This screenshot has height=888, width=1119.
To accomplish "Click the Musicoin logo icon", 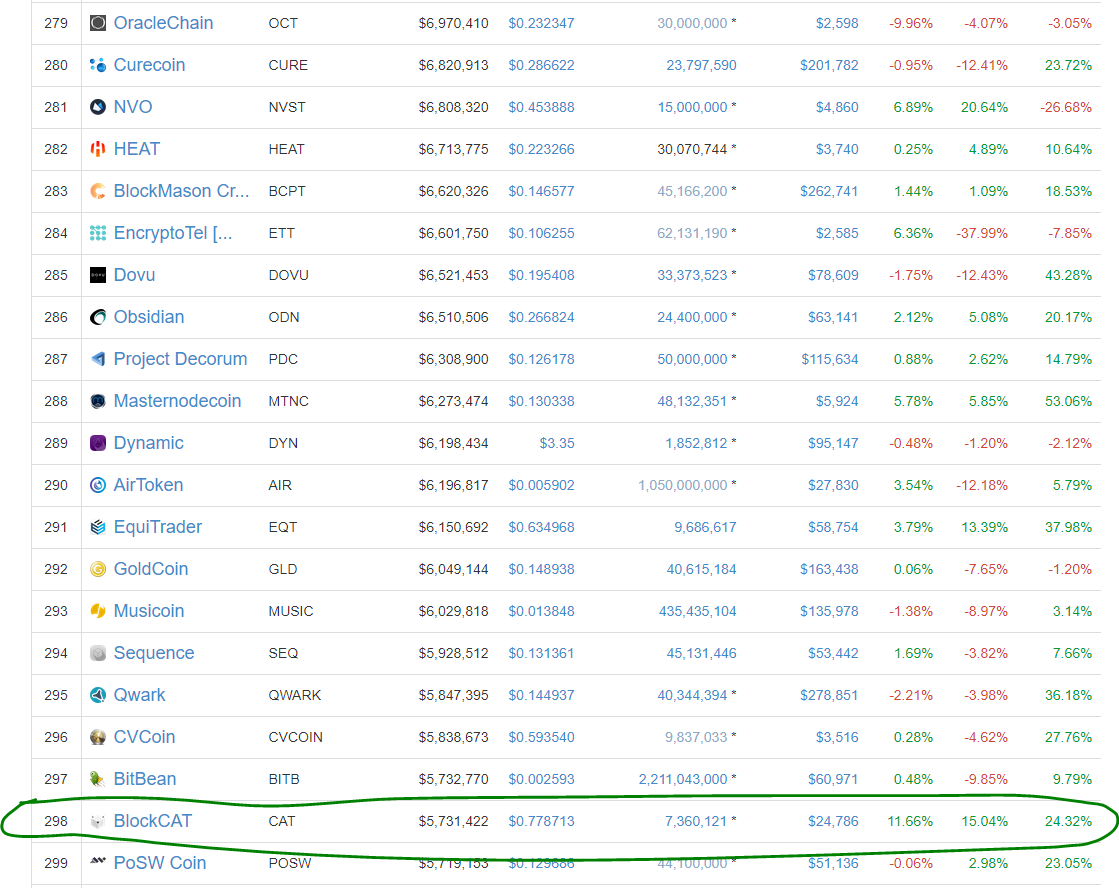I will (x=98, y=611).
